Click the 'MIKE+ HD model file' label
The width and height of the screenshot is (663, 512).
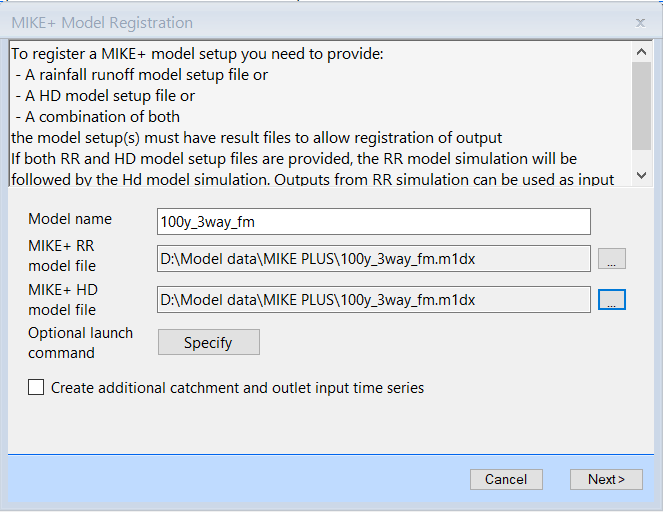click(x=63, y=300)
